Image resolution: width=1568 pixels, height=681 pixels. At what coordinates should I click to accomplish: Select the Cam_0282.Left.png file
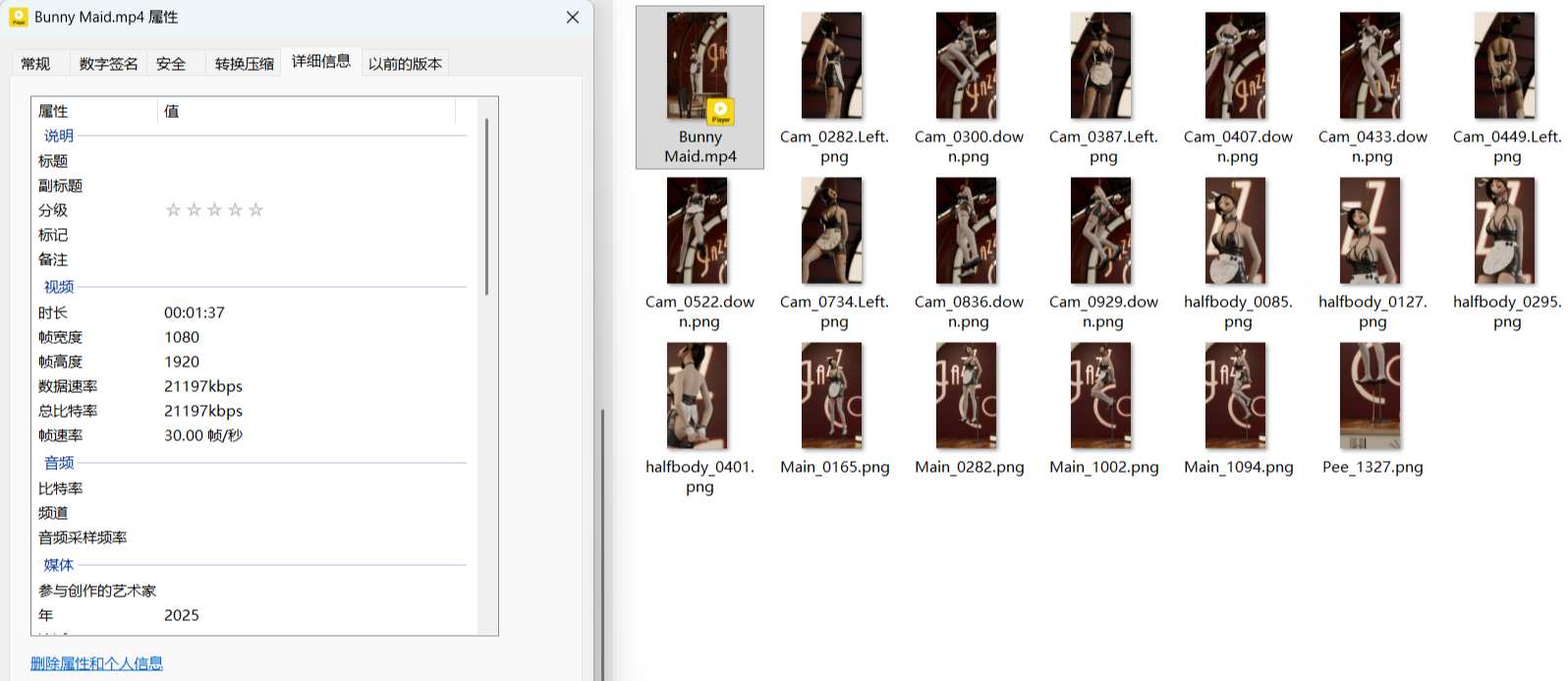point(833,87)
